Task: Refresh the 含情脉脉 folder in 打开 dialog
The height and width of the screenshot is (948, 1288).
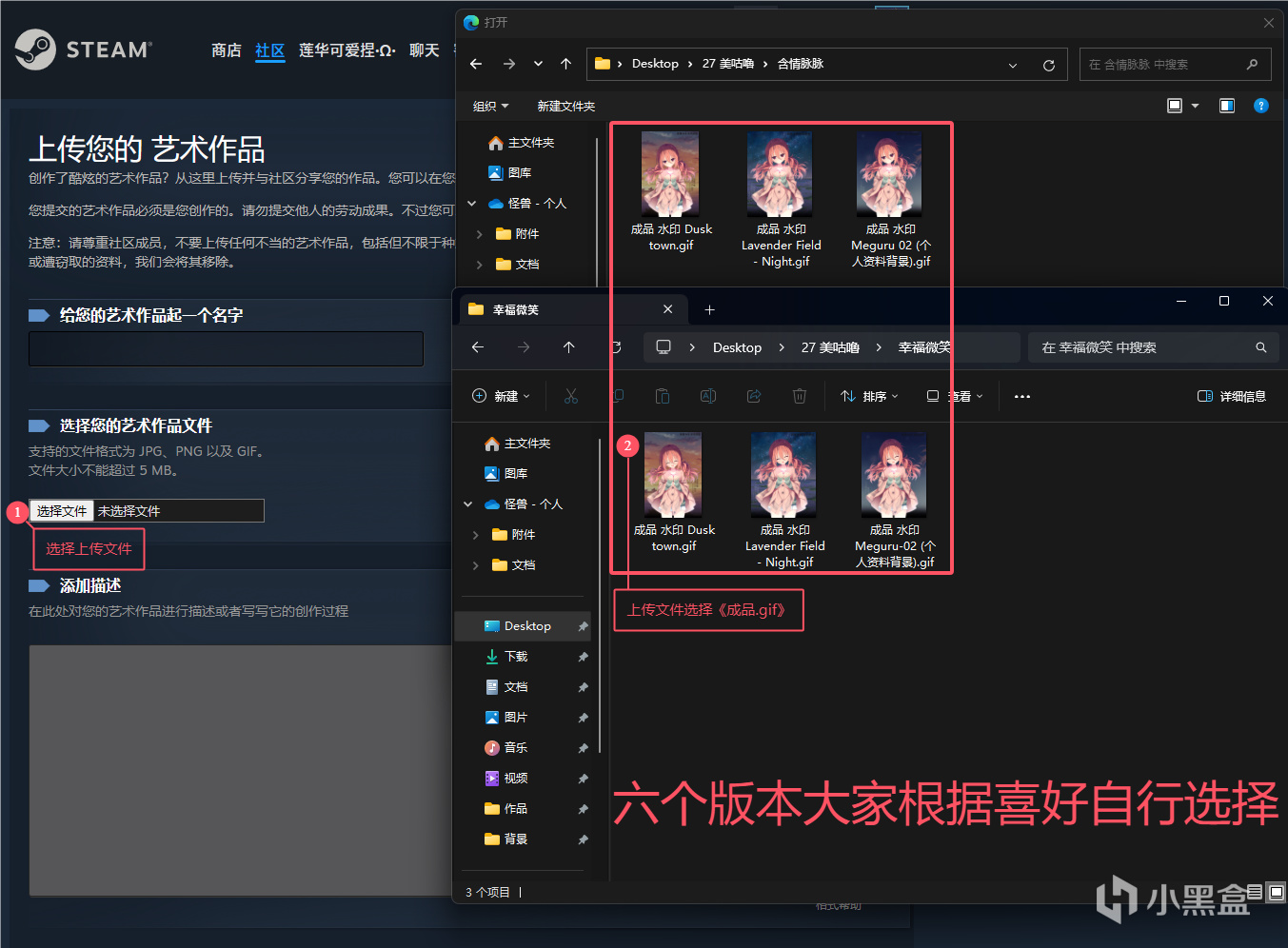Action: [1049, 65]
